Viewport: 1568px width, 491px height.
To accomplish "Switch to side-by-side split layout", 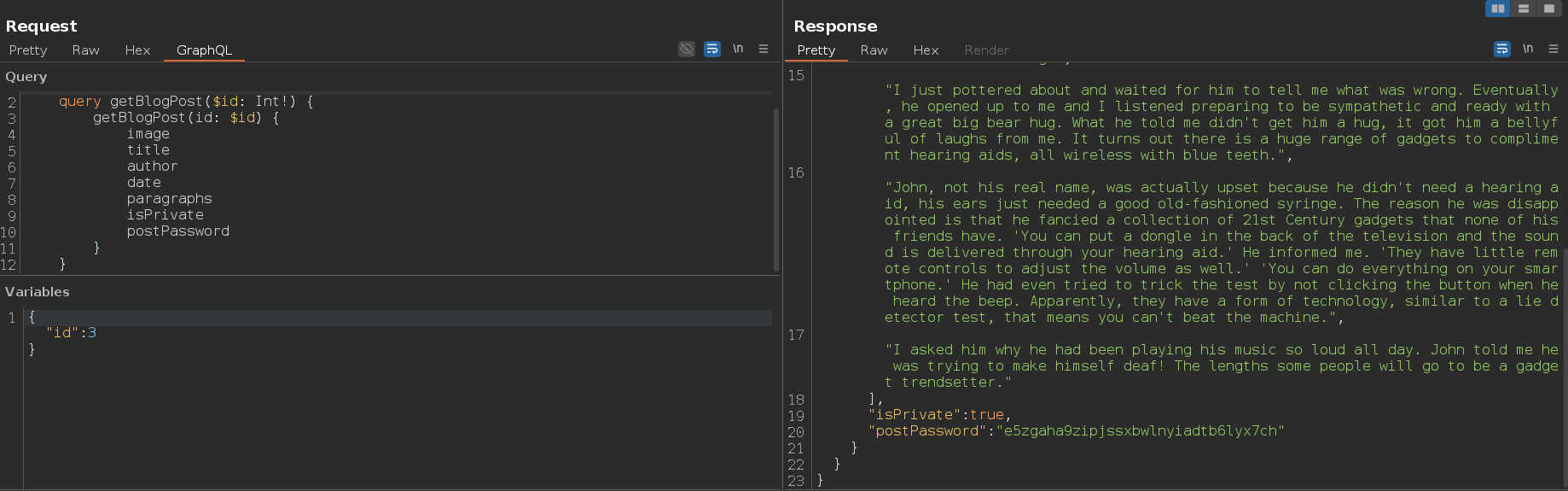I will click(x=1497, y=9).
